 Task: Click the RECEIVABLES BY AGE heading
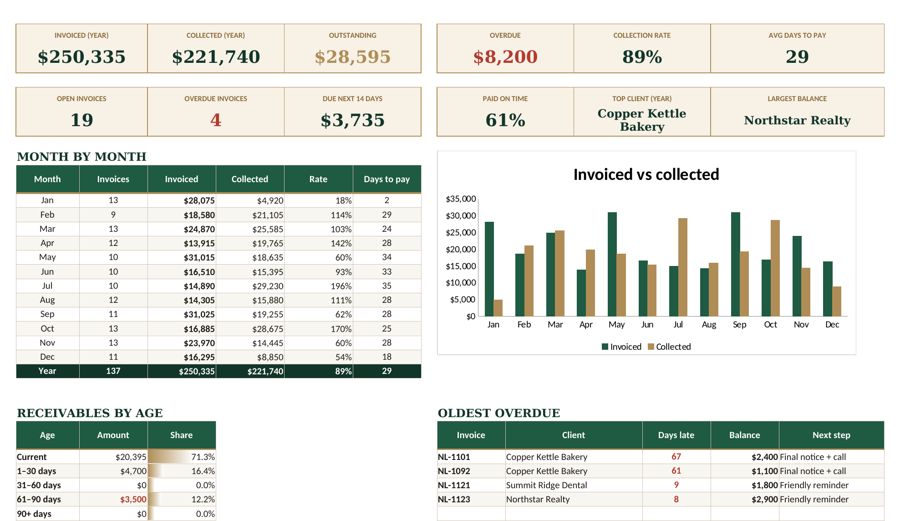90,413
